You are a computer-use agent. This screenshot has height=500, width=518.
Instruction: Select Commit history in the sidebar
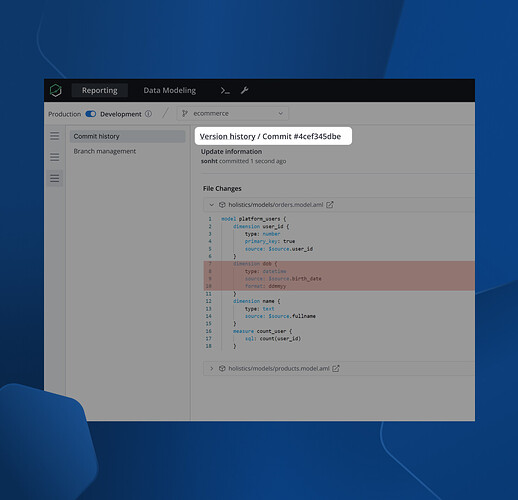pyautogui.click(x=127, y=136)
